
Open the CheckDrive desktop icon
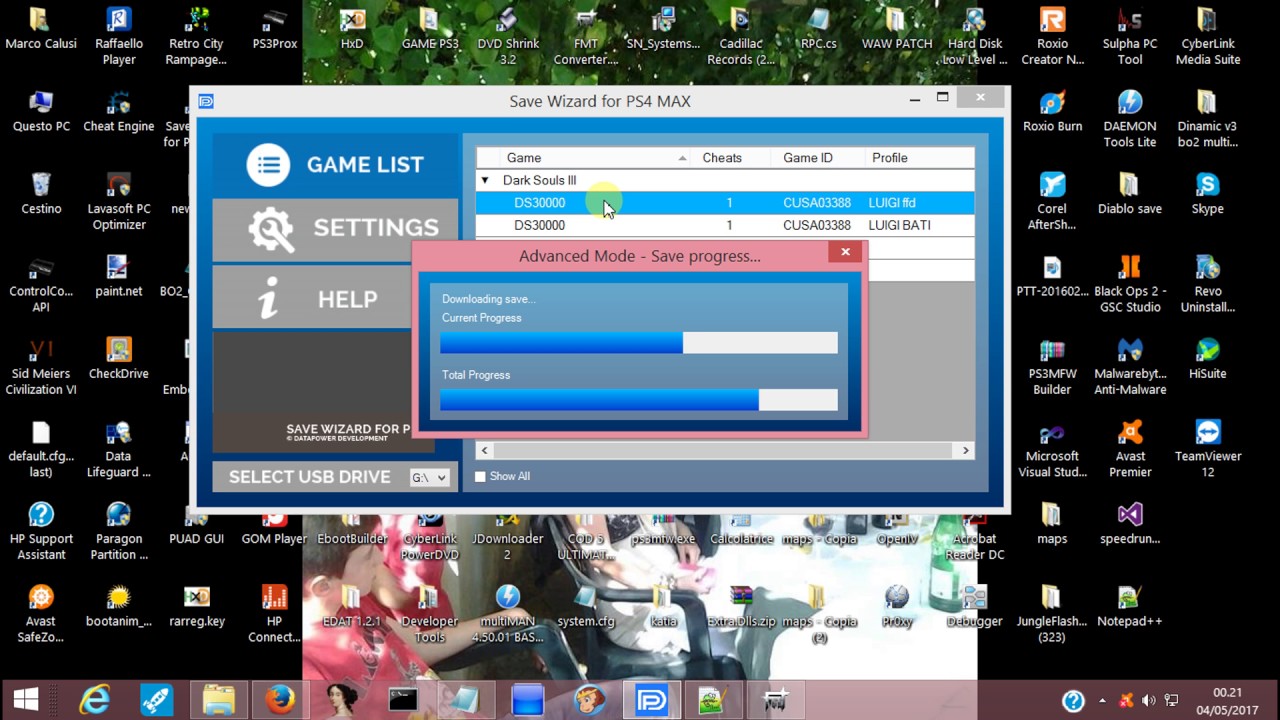pyautogui.click(x=119, y=358)
